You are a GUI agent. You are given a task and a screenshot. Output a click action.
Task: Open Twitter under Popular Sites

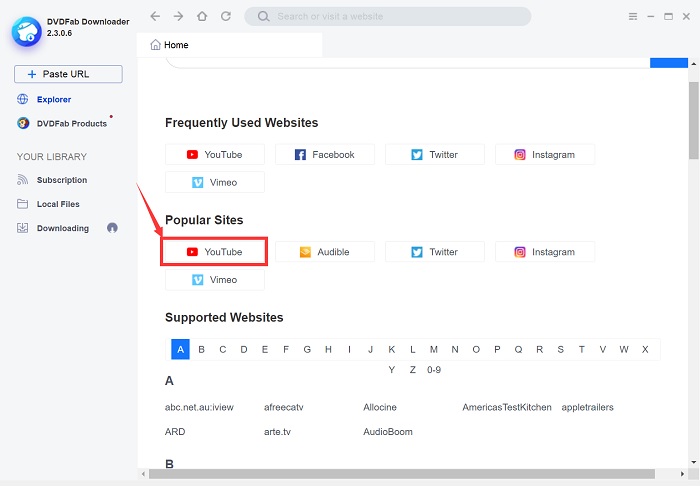pos(435,252)
